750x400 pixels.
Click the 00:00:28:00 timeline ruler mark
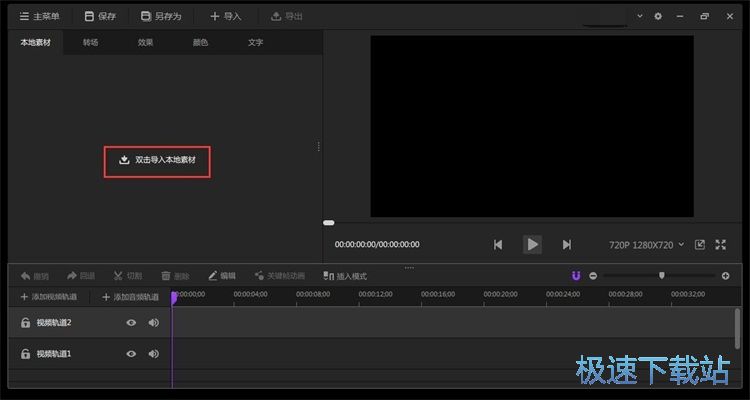tap(626, 294)
